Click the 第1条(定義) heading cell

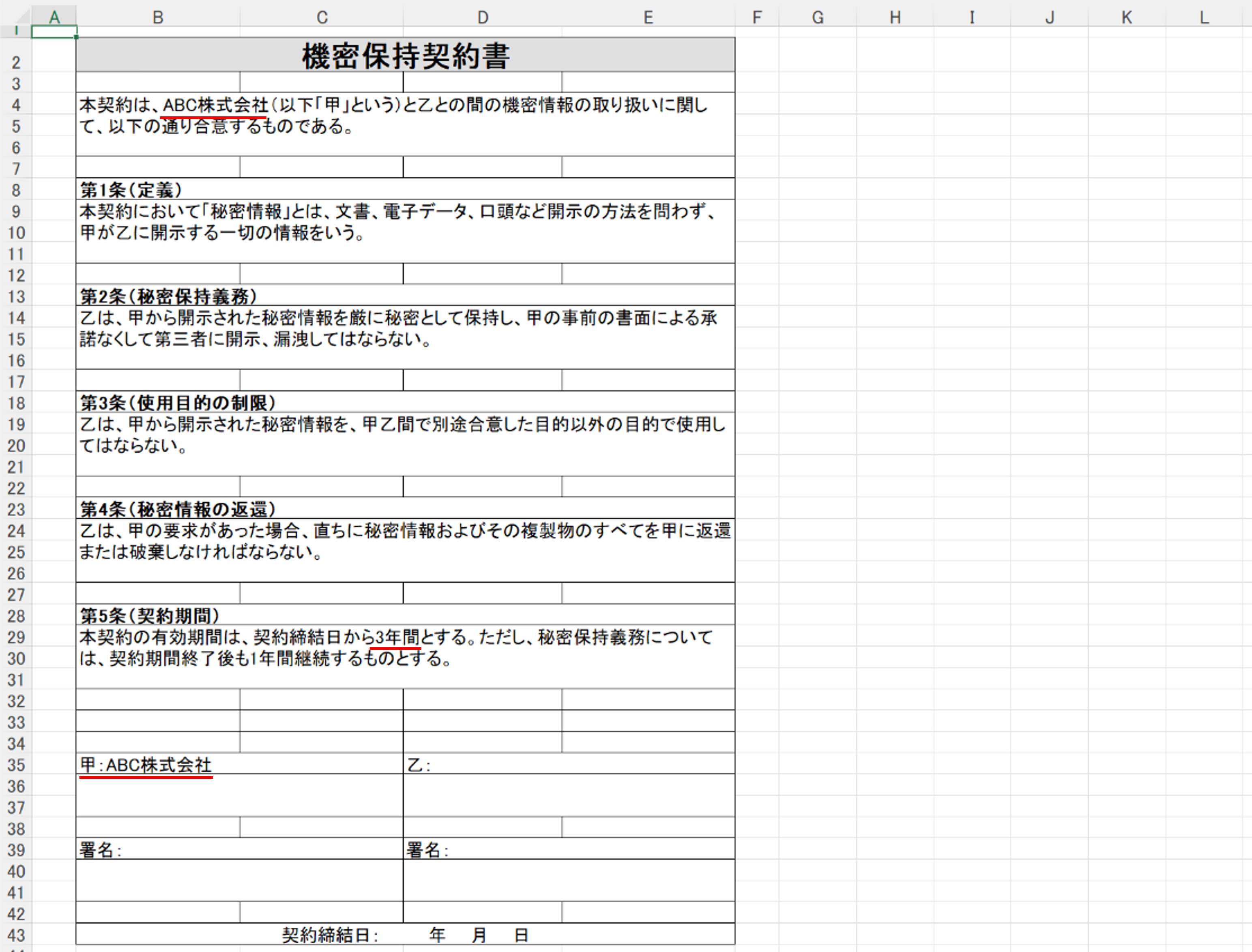pyautogui.click(x=131, y=190)
